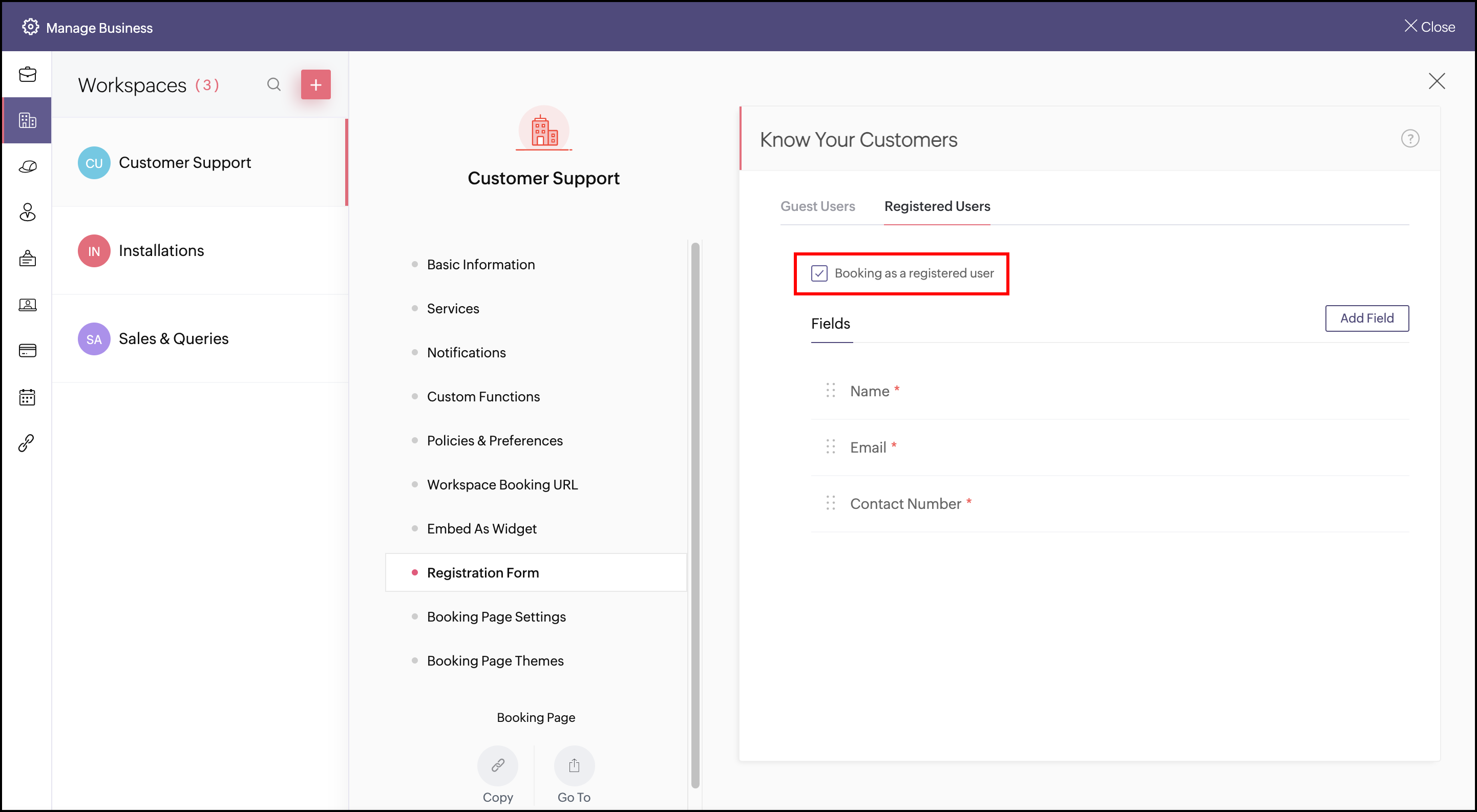Open the workspace search magnifier icon
This screenshot has height=812, width=1477.
[274, 85]
